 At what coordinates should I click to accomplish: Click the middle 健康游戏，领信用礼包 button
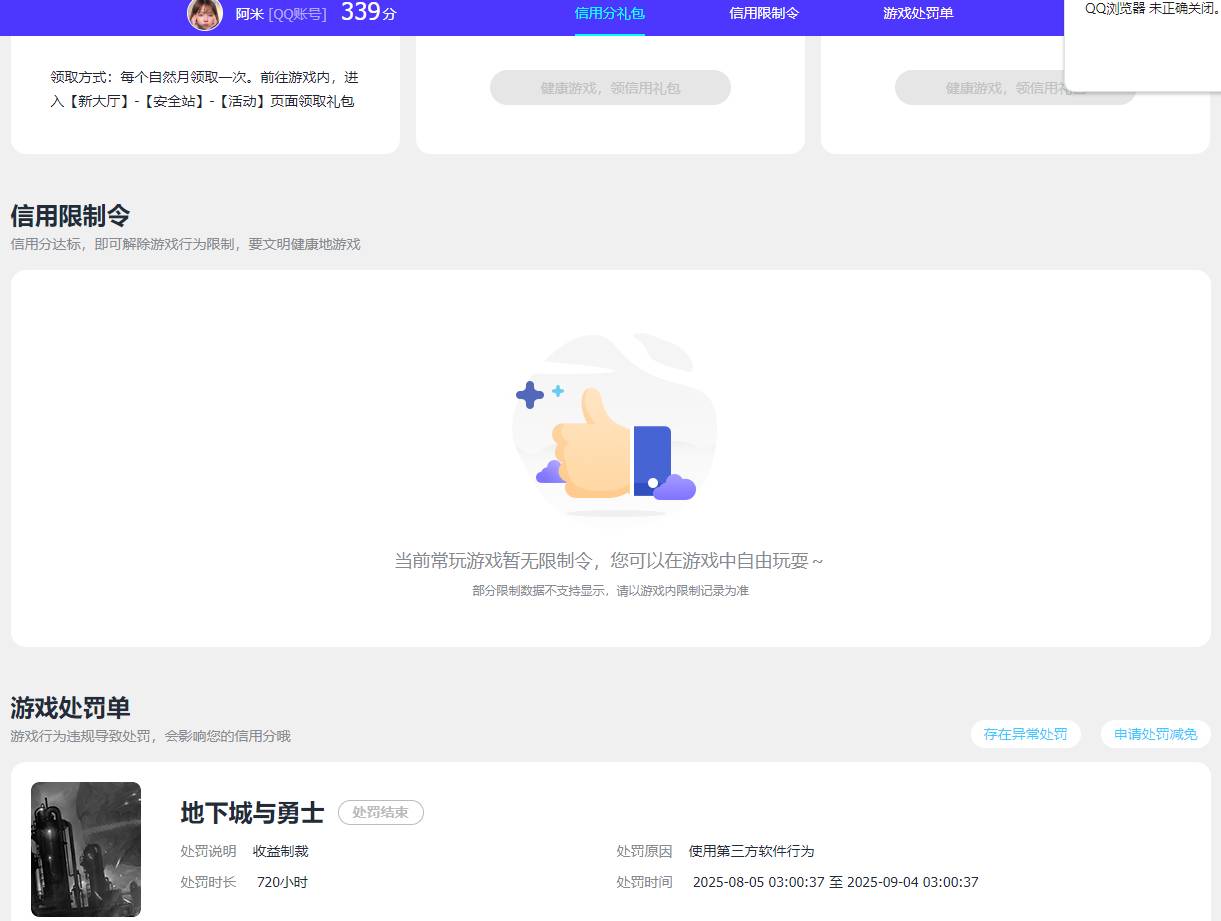pos(610,88)
